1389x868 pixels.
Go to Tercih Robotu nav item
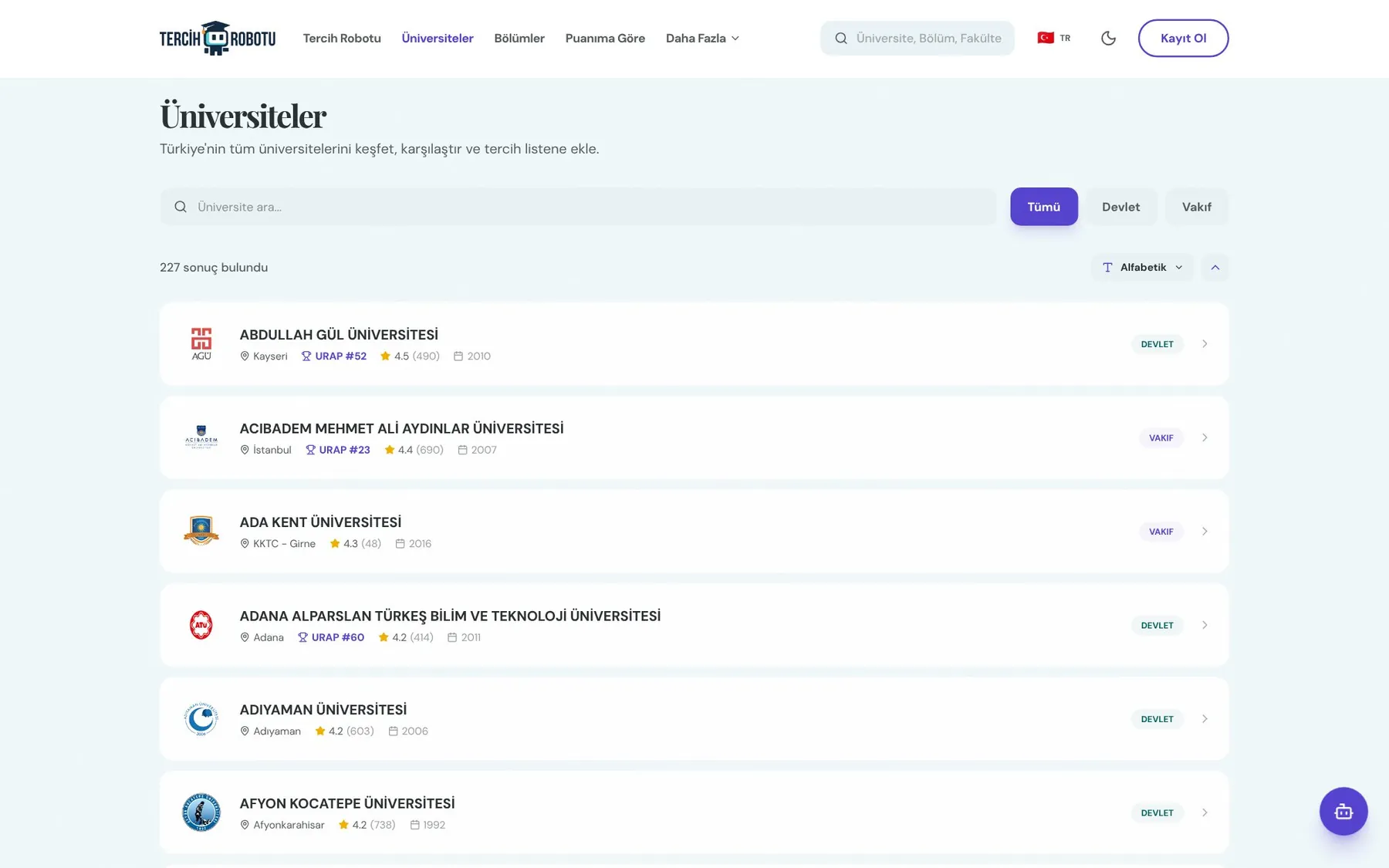pos(342,38)
